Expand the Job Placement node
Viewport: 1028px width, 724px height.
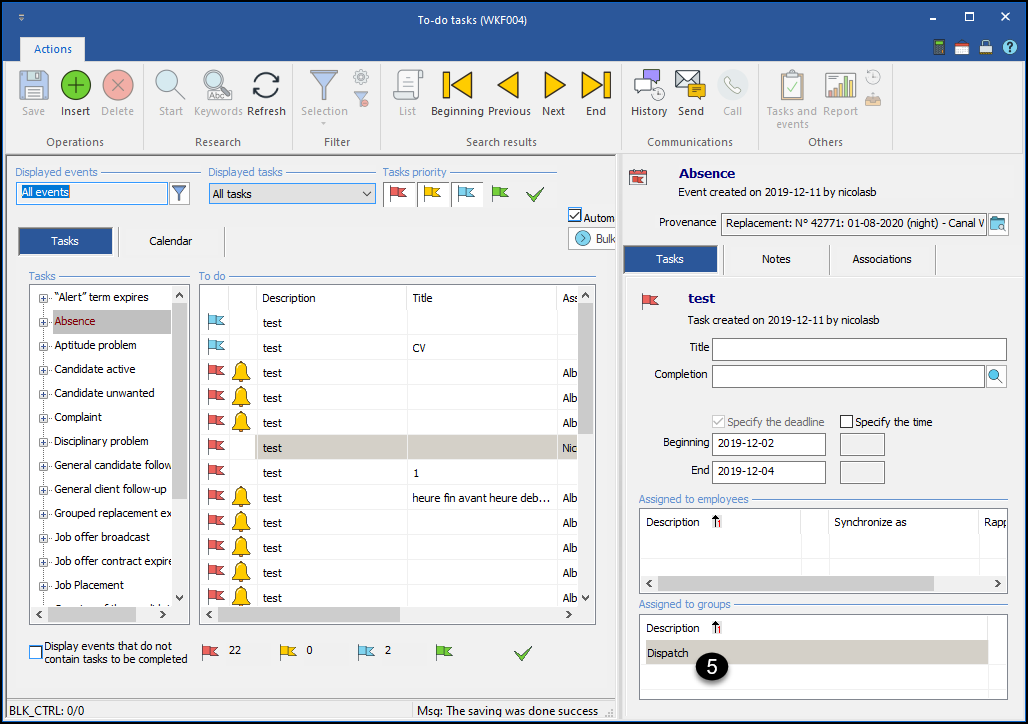pyautogui.click(x=43, y=586)
